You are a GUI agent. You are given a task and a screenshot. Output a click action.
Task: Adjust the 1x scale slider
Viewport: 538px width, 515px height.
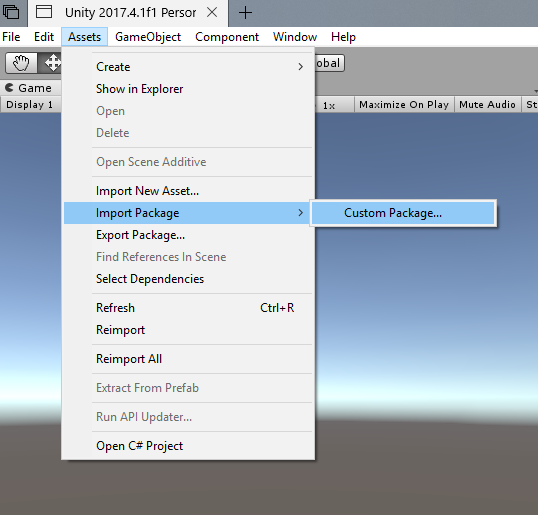(x=328, y=105)
